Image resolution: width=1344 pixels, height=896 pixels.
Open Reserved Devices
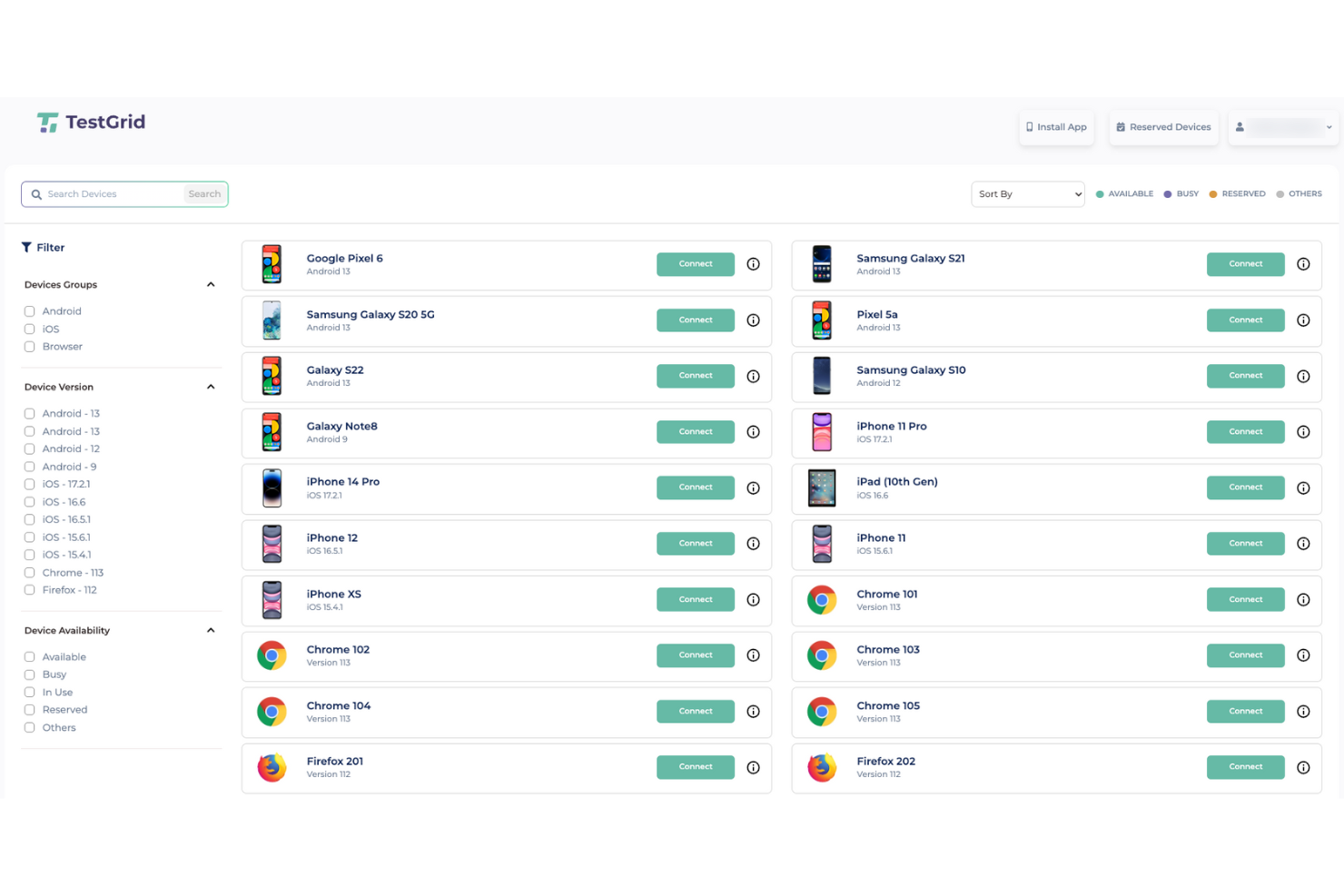pos(1163,127)
